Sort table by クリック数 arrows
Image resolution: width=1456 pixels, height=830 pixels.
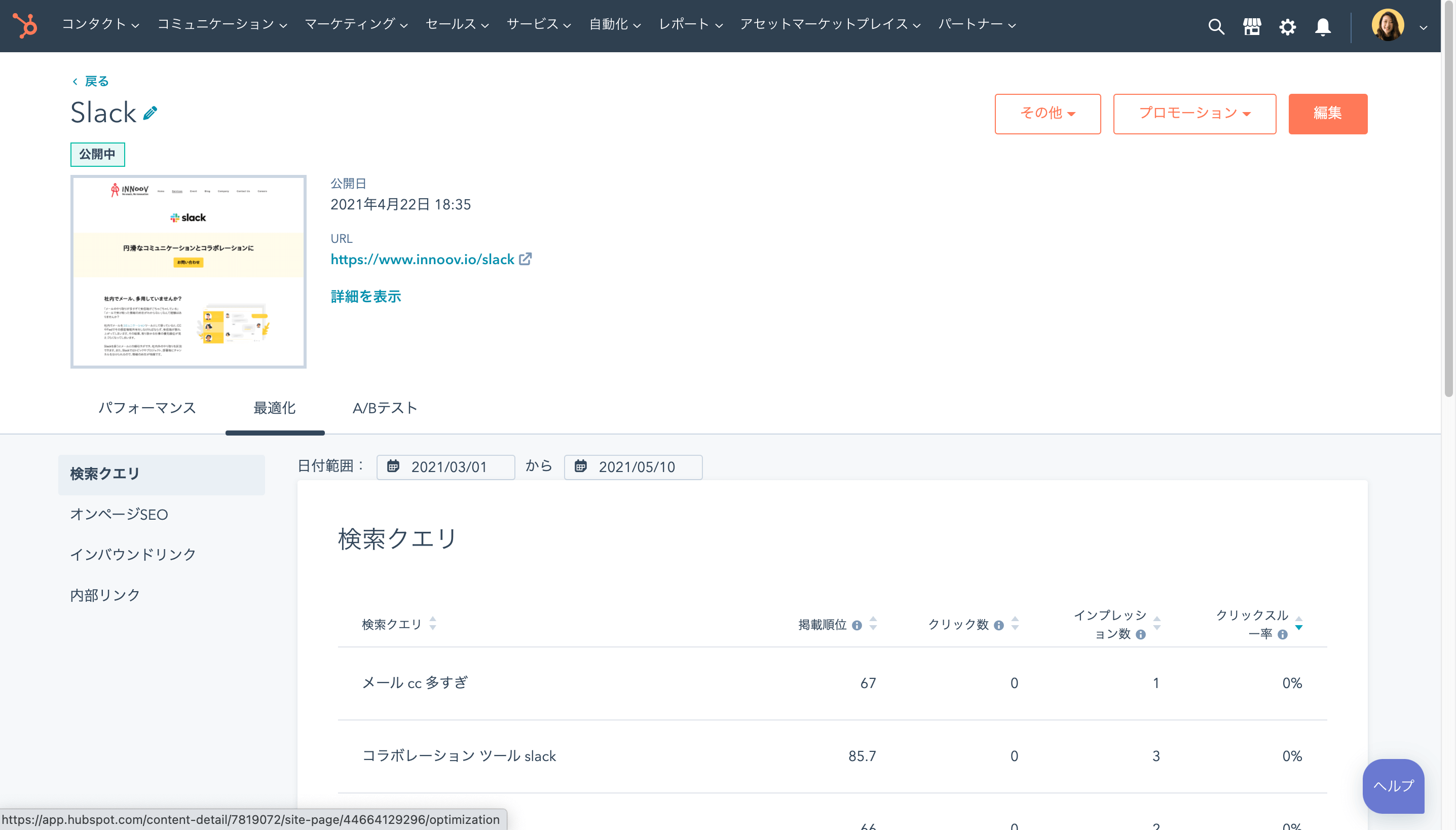pos(1015,623)
